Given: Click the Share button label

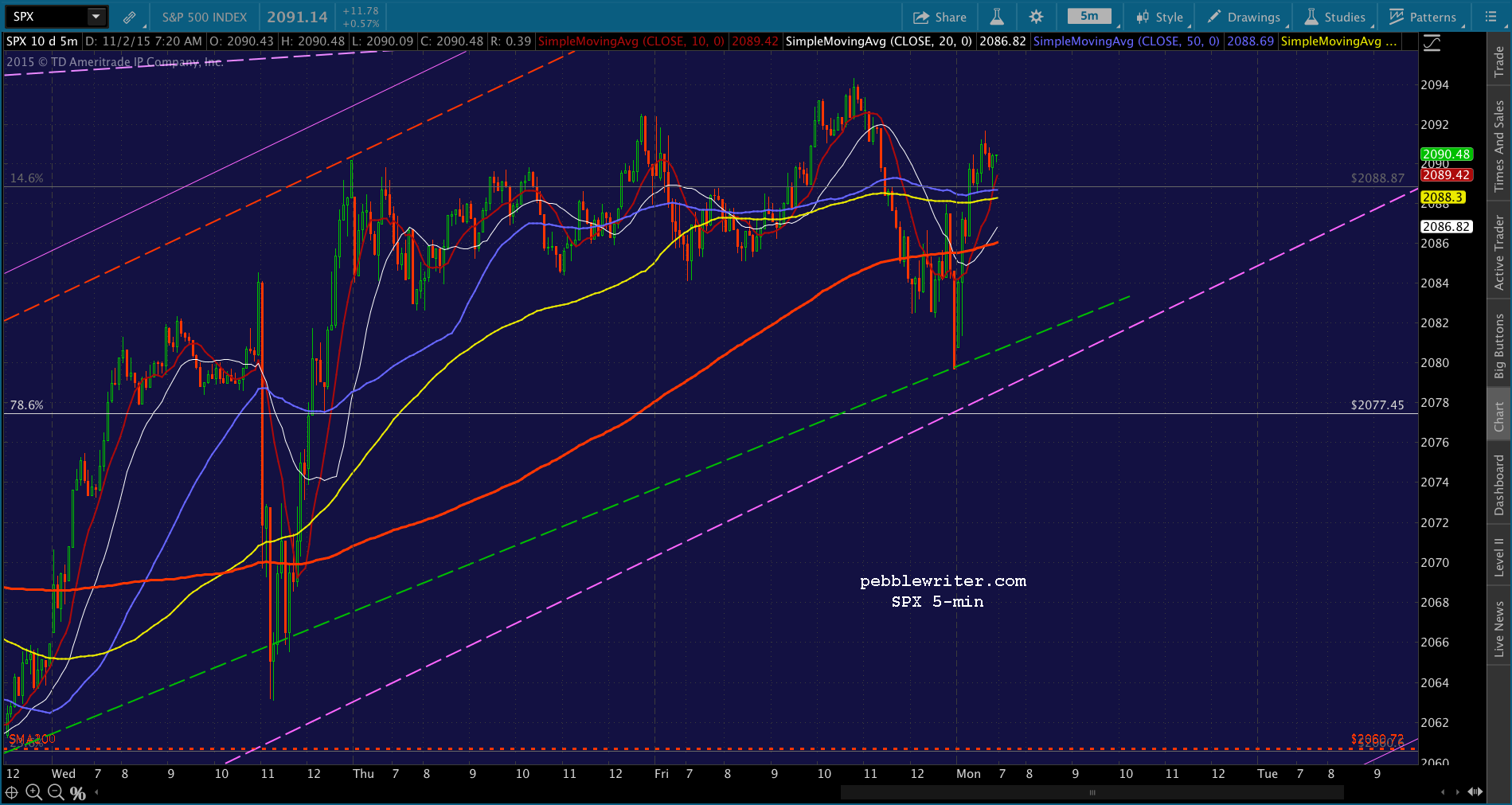Looking at the screenshot, I should [951, 18].
